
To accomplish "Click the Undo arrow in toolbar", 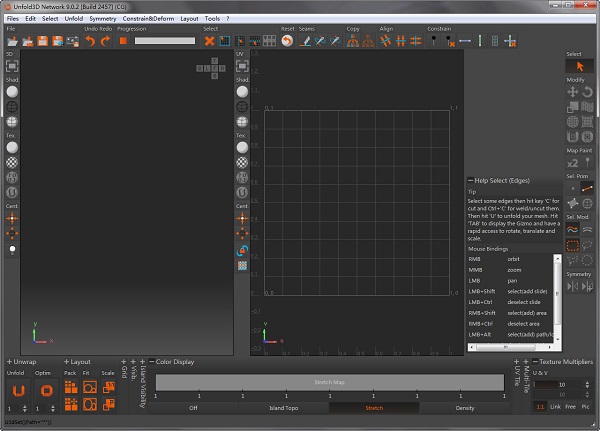I will 90,41.
